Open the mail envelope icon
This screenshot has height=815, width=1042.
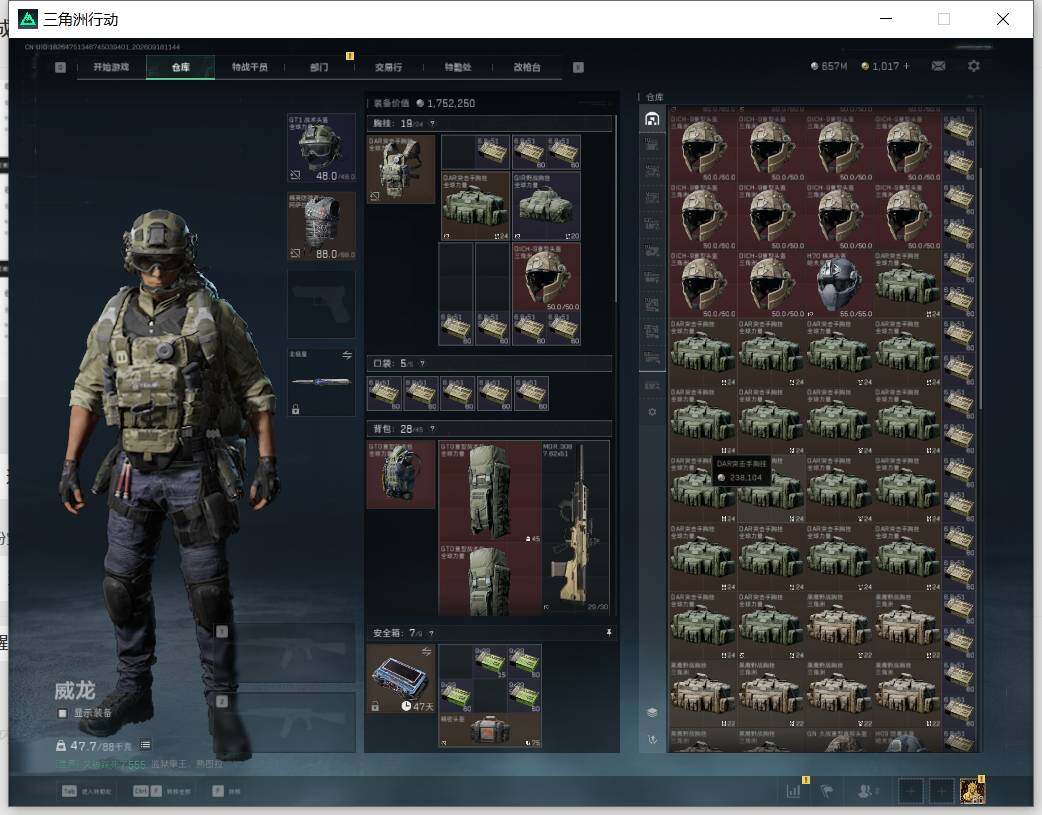click(x=938, y=66)
